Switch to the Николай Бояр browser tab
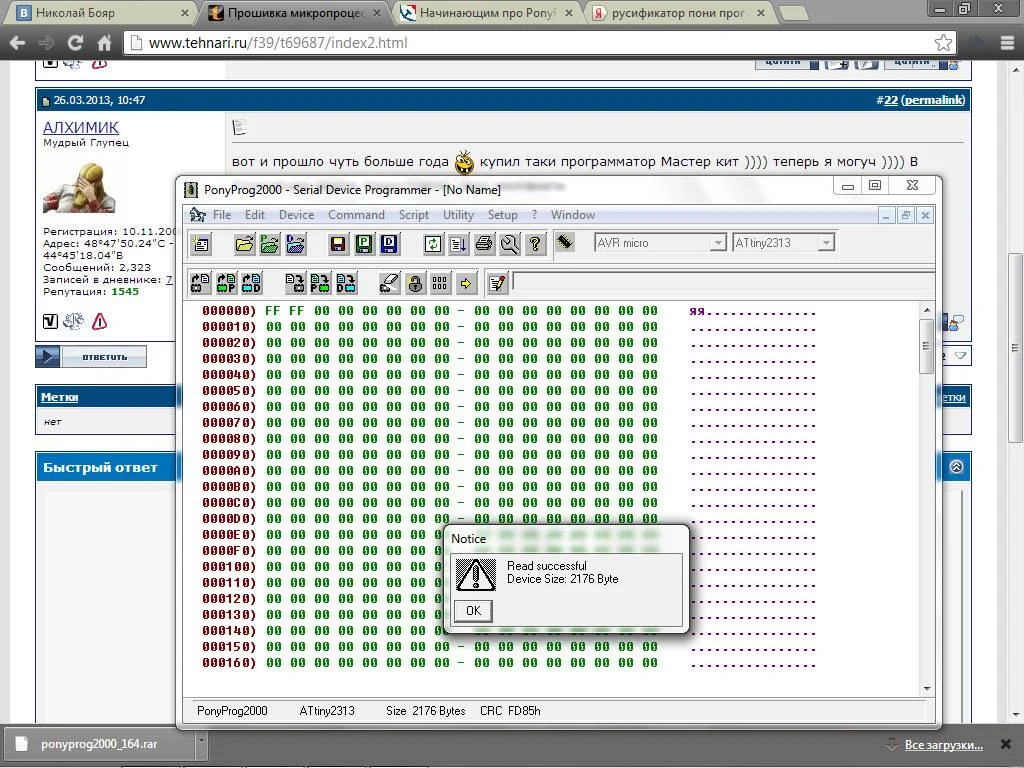This screenshot has width=1024, height=768. pos(100,12)
